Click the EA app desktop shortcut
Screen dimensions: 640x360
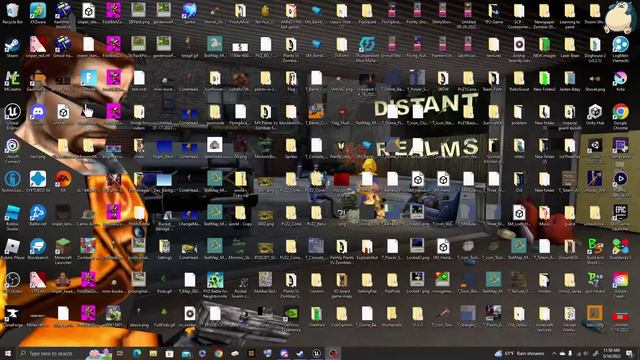[x=63, y=182]
